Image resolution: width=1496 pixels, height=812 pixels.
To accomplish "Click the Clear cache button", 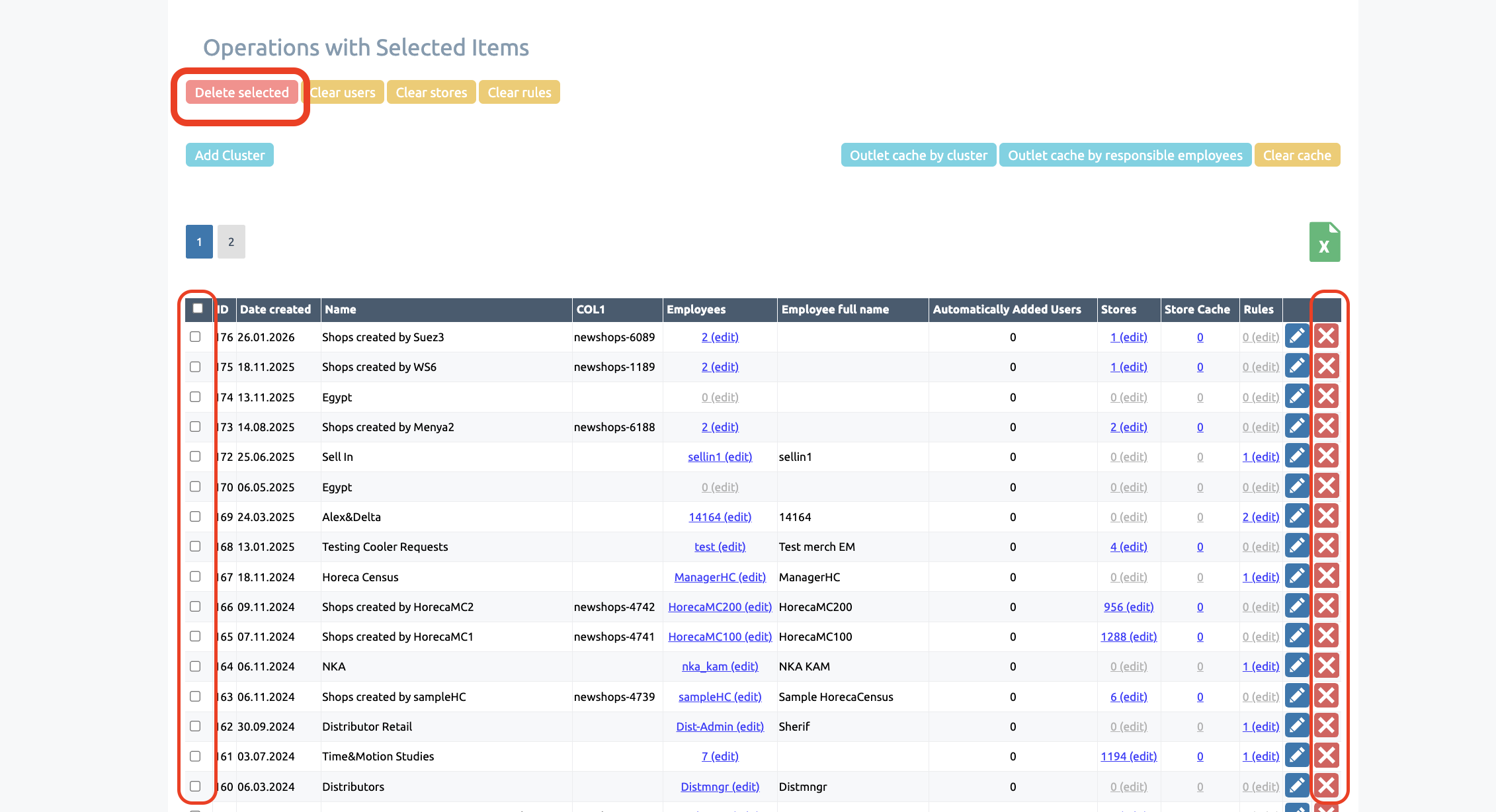I will 1296,155.
